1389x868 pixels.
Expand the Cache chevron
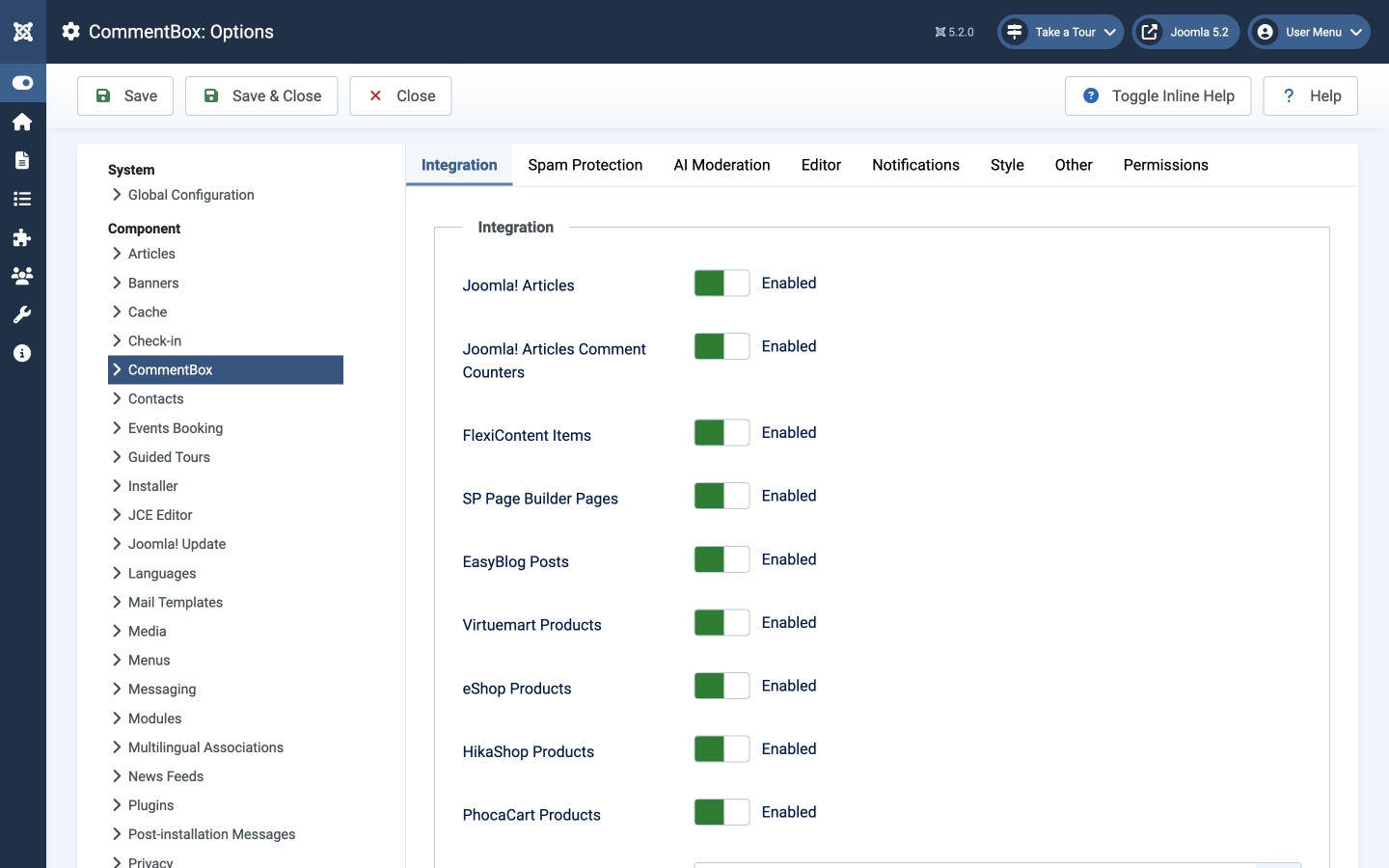(117, 312)
